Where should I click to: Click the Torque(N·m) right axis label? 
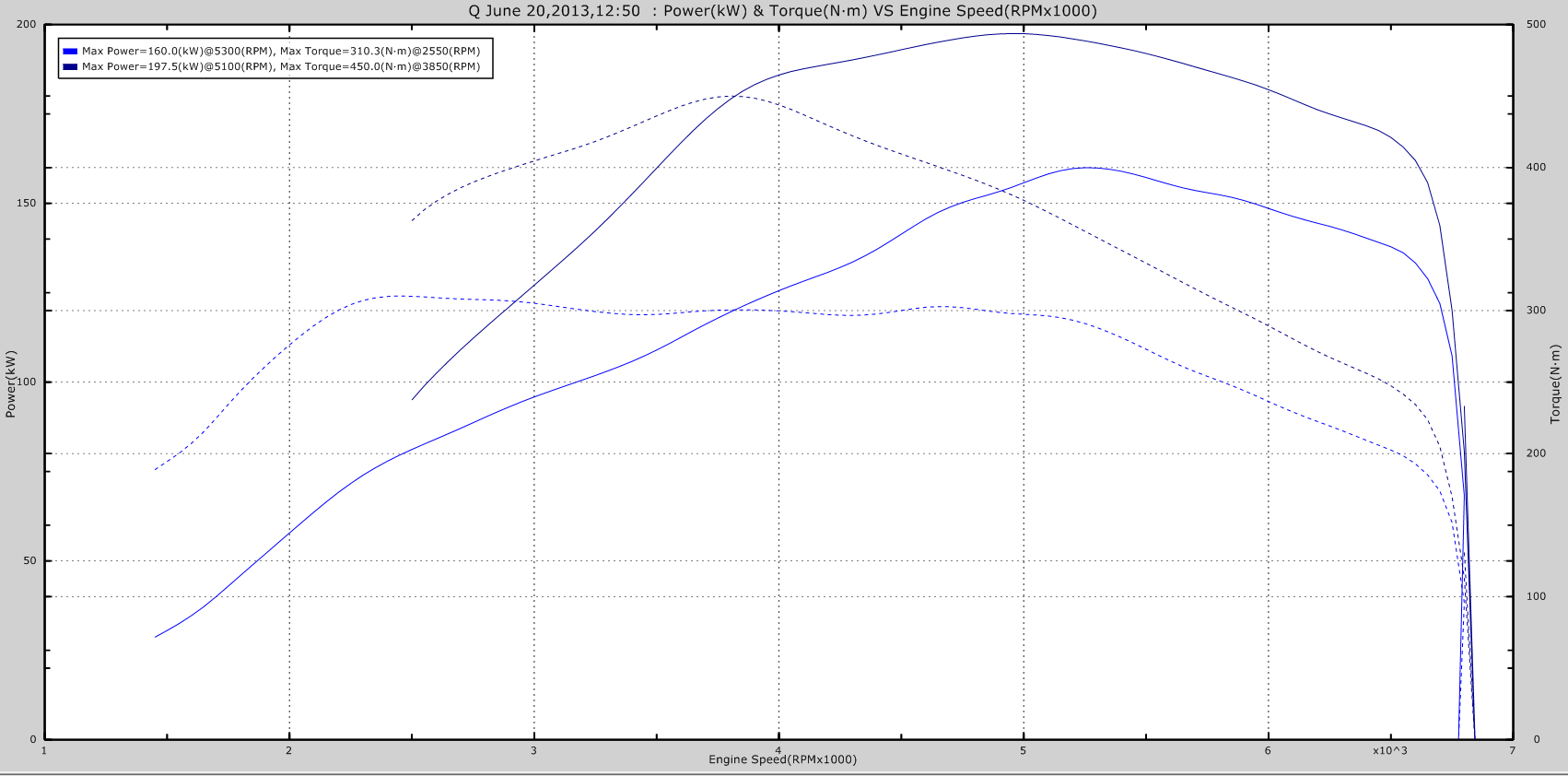click(x=1555, y=383)
